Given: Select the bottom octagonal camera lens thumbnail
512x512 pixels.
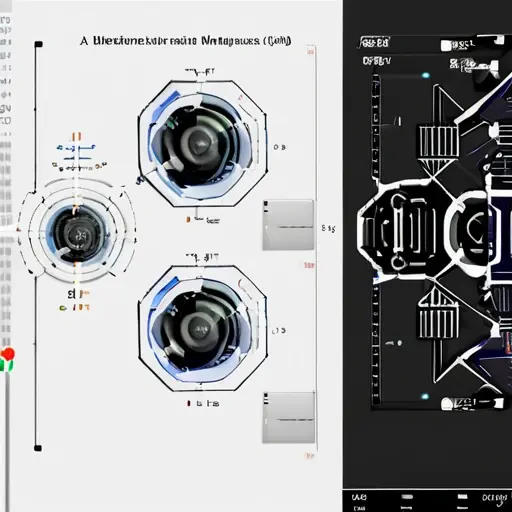Looking at the screenshot, I should coord(203,329).
